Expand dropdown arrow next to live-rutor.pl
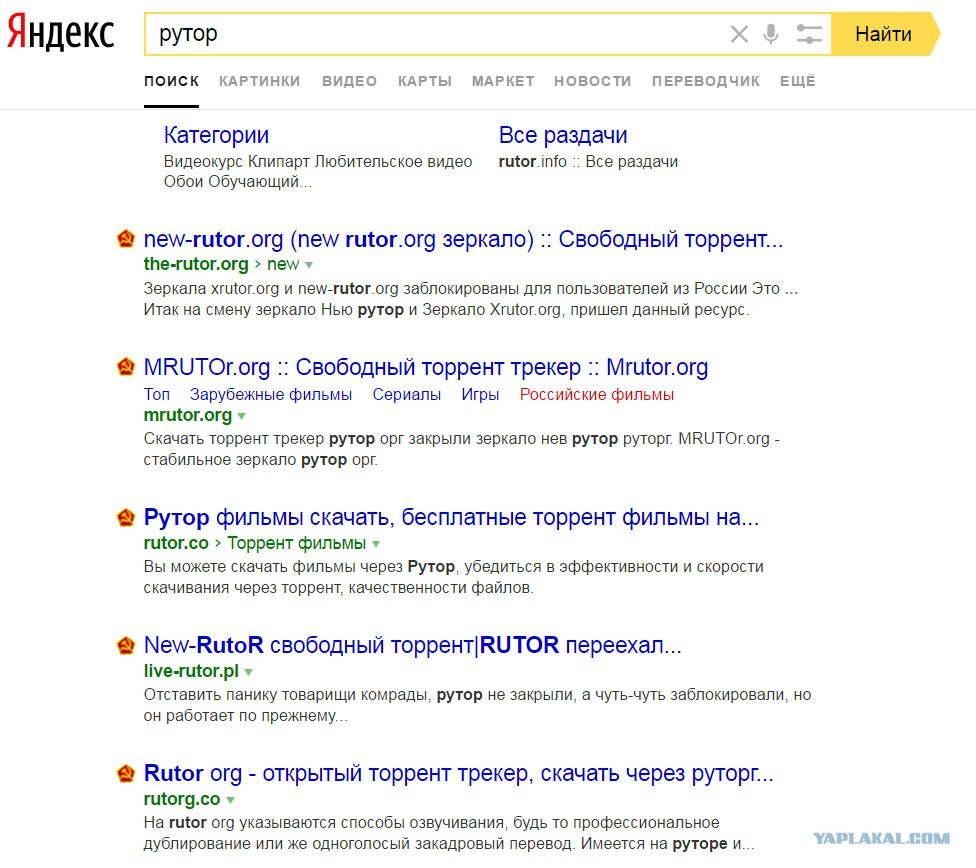Image resolution: width=976 pixels, height=868 pixels. (248, 672)
